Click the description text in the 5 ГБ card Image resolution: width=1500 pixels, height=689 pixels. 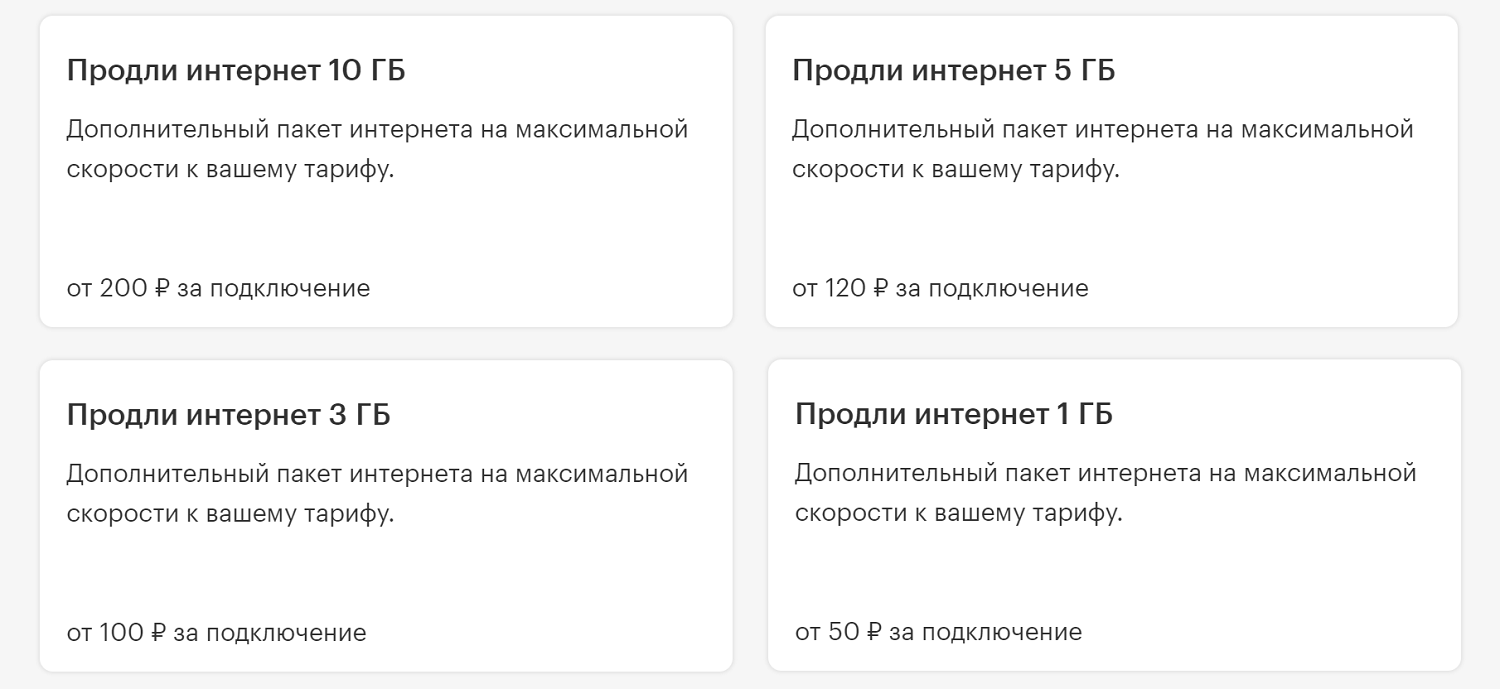point(1102,149)
